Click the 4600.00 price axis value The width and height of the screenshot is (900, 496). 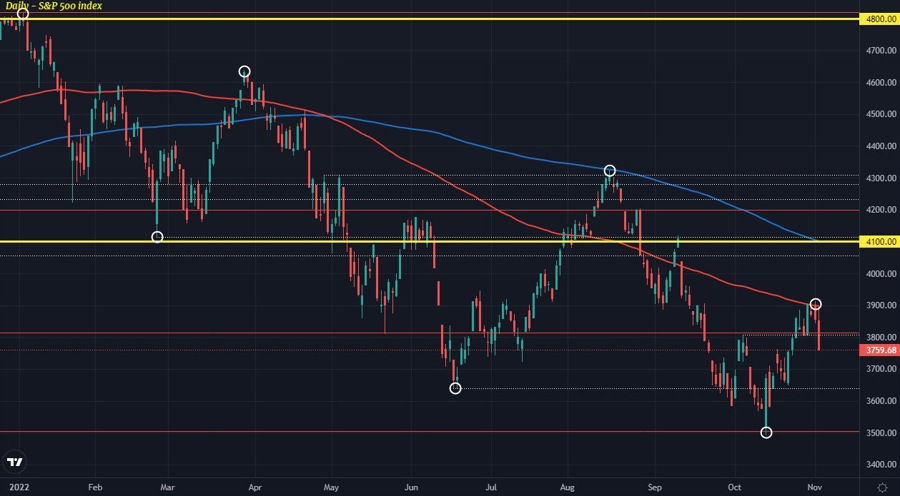881,83
